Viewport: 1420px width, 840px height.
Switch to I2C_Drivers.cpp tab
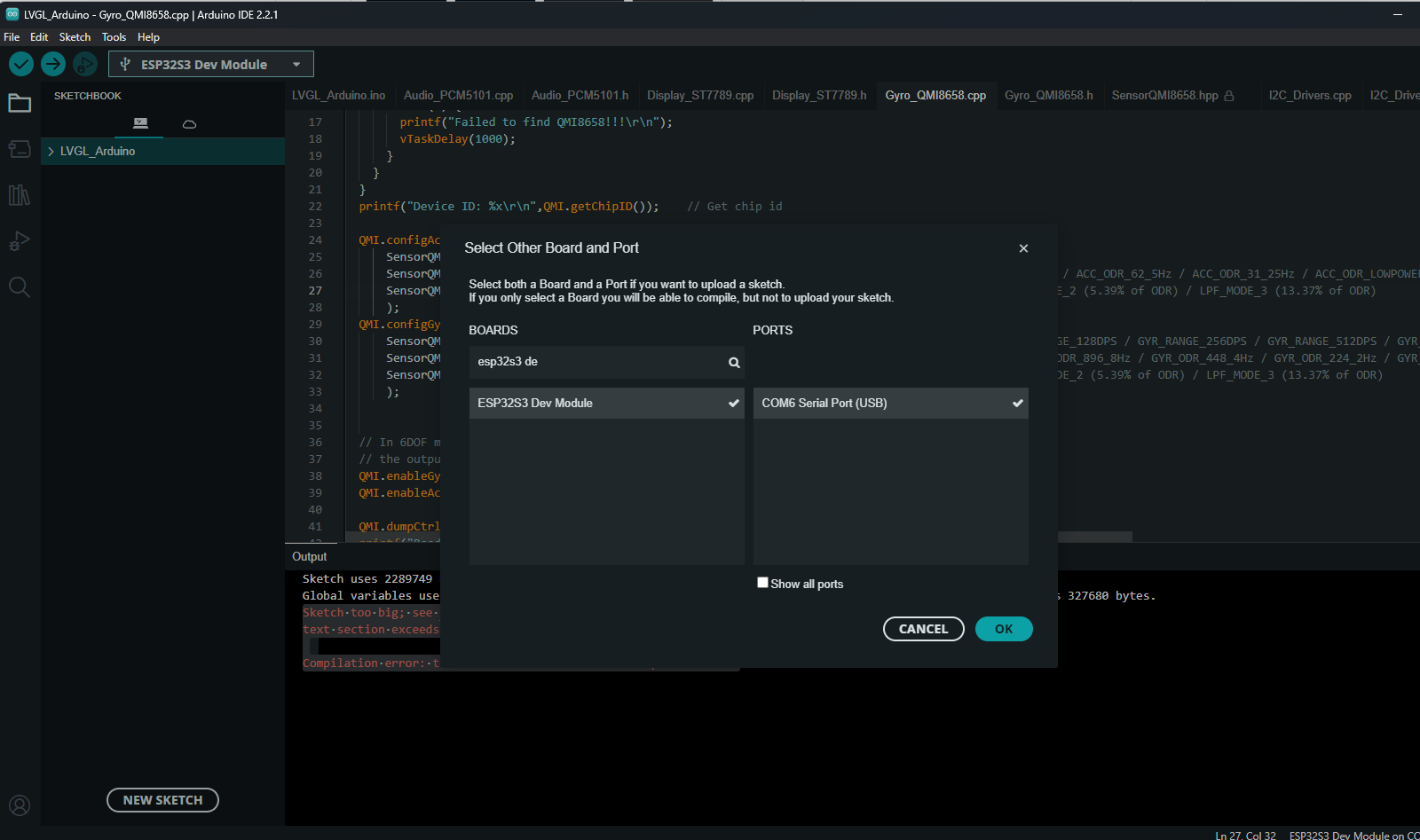pos(1310,95)
